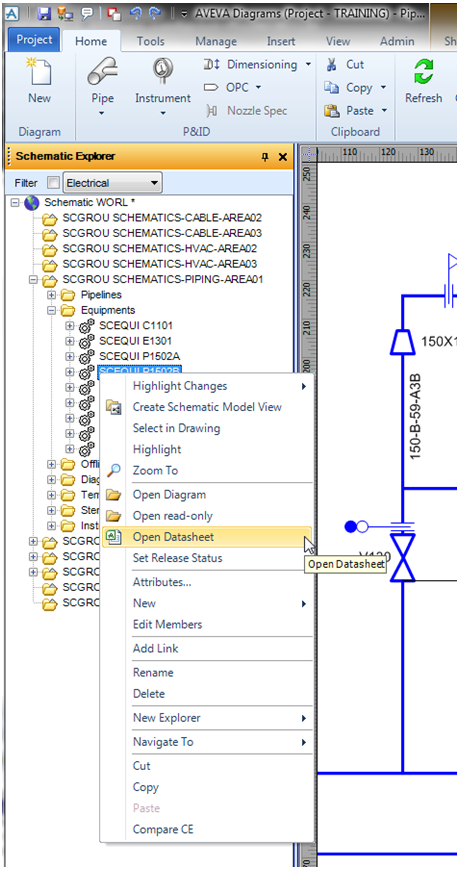Click the SCEQUI P1502A gear icon
This screenshot has width=461, height=869.
pyautogui.click(x=86, y=356)
